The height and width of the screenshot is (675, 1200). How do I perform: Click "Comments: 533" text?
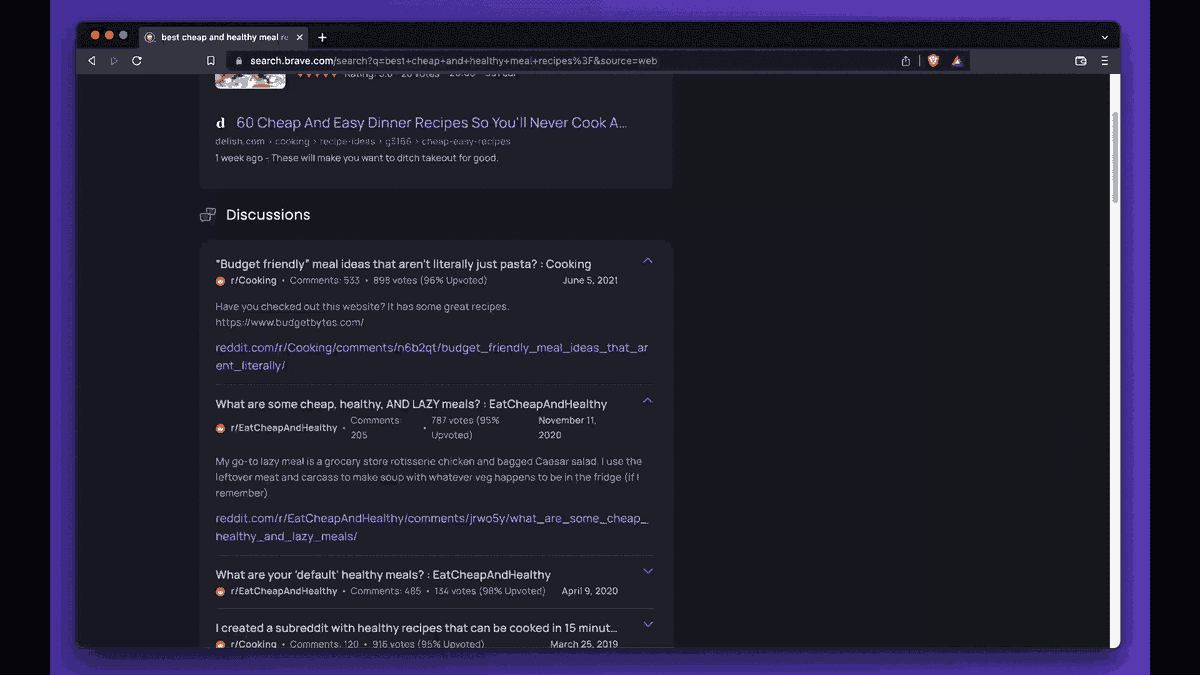(324, 281)
